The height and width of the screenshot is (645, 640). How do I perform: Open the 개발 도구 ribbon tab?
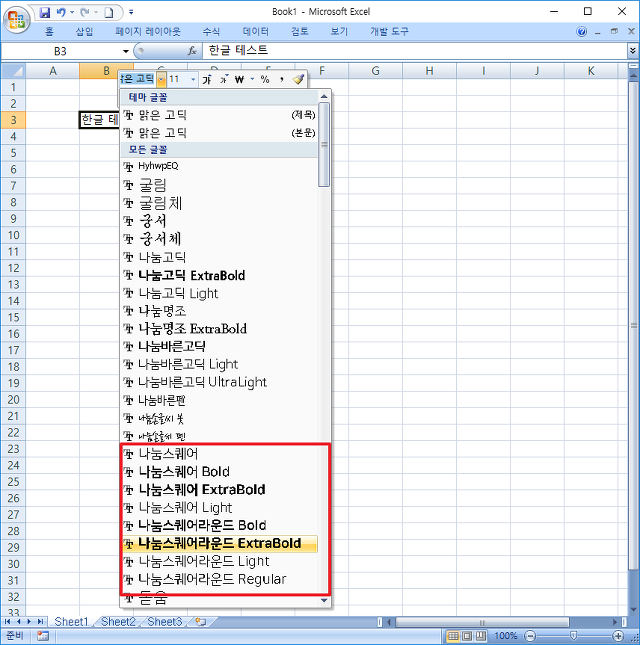389,31
